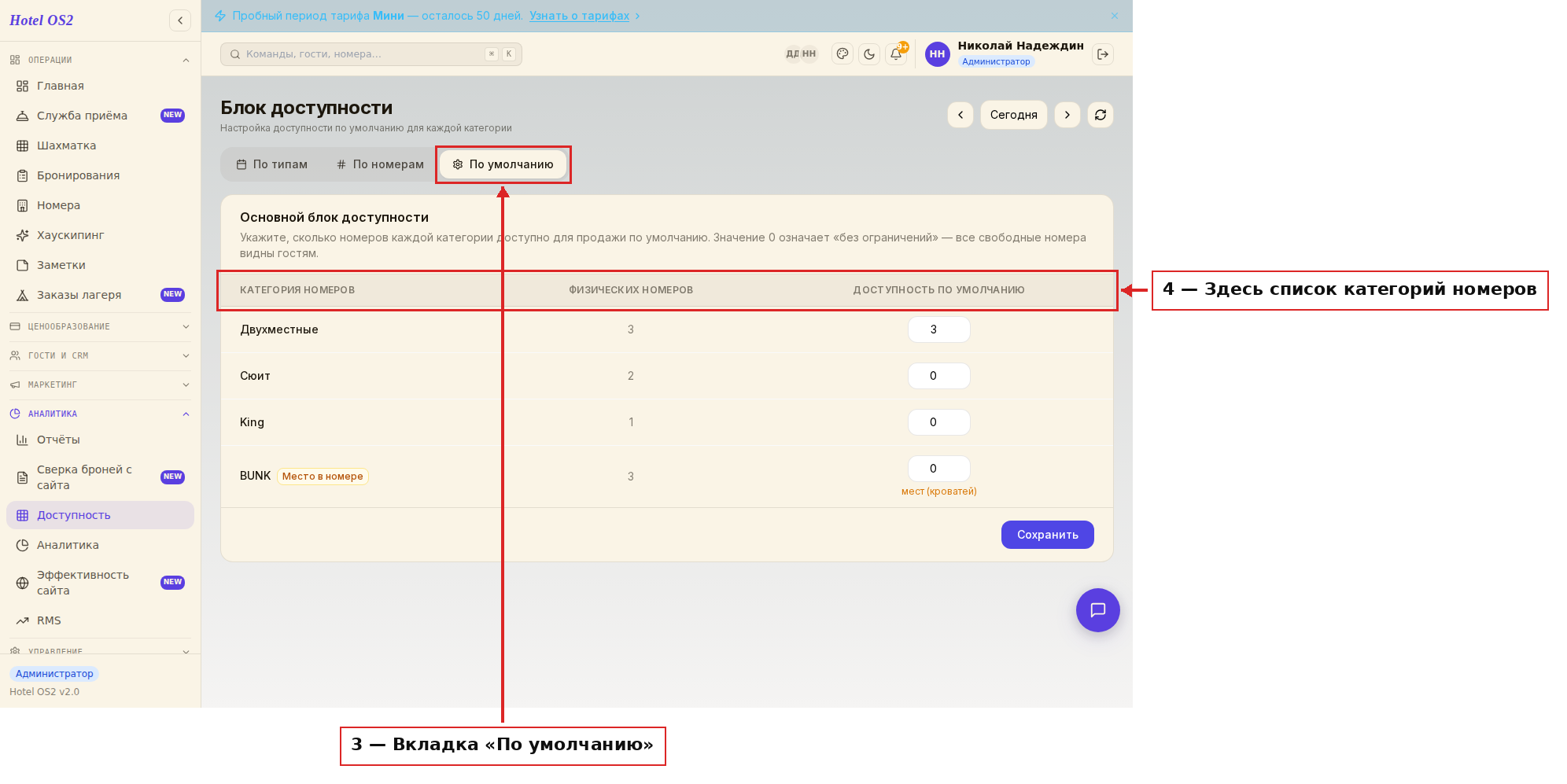Click the Место в номере badge

(323, 477)
